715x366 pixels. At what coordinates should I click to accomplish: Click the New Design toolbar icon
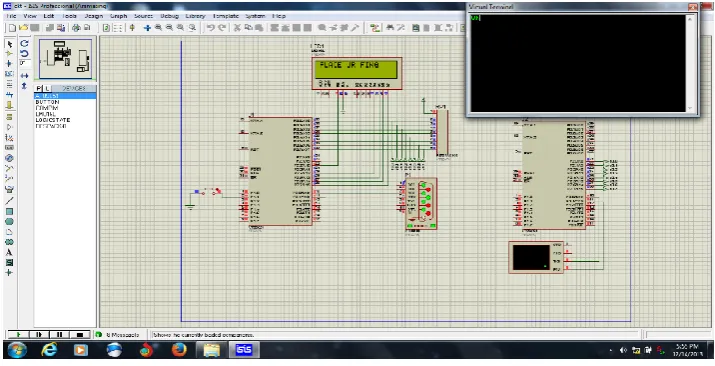pyautogui.click(x=12, y=28)
